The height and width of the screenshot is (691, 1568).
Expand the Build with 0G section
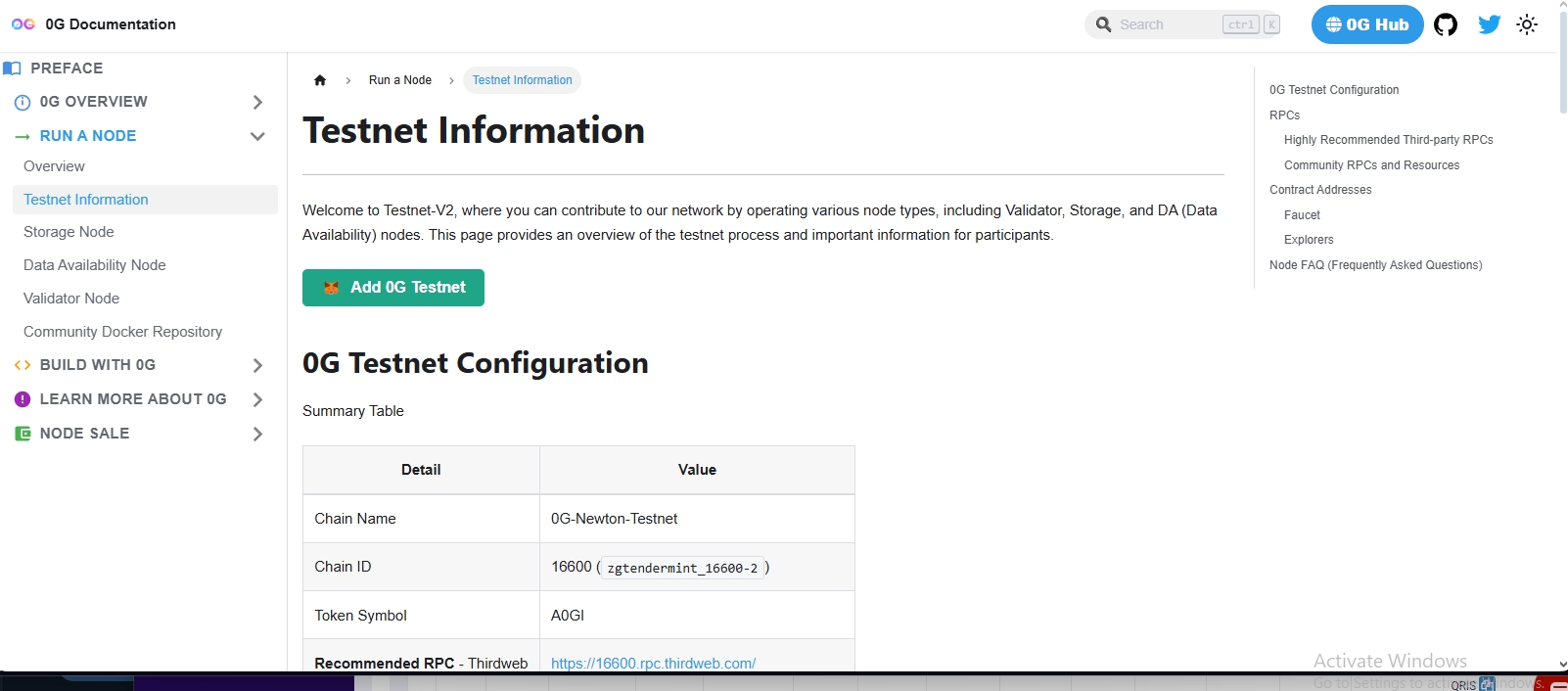coord(257,365)
